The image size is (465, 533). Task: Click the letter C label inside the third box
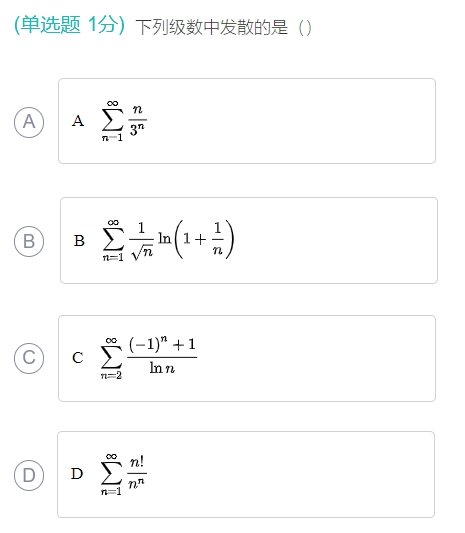[x=78, y=358]
